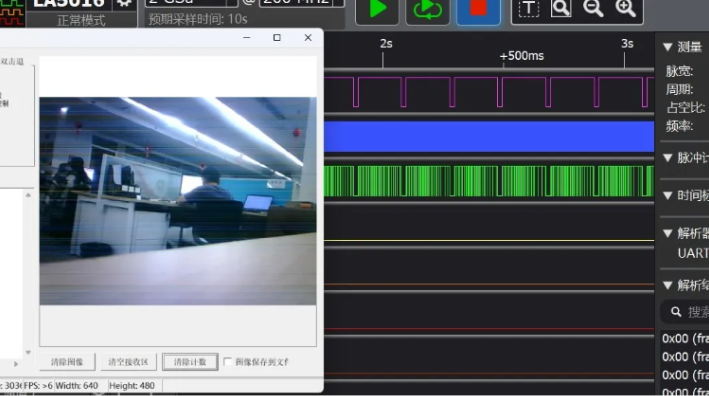Zoom out the waveform view
The height and width of the screenshot is (396, 709).
tap(593, 8)
